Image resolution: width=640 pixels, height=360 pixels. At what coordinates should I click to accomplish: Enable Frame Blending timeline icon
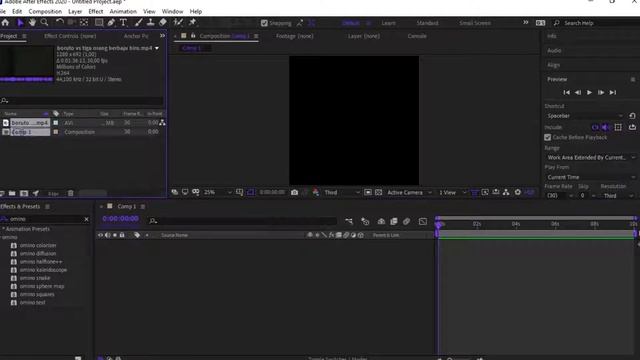pos(394,221)
